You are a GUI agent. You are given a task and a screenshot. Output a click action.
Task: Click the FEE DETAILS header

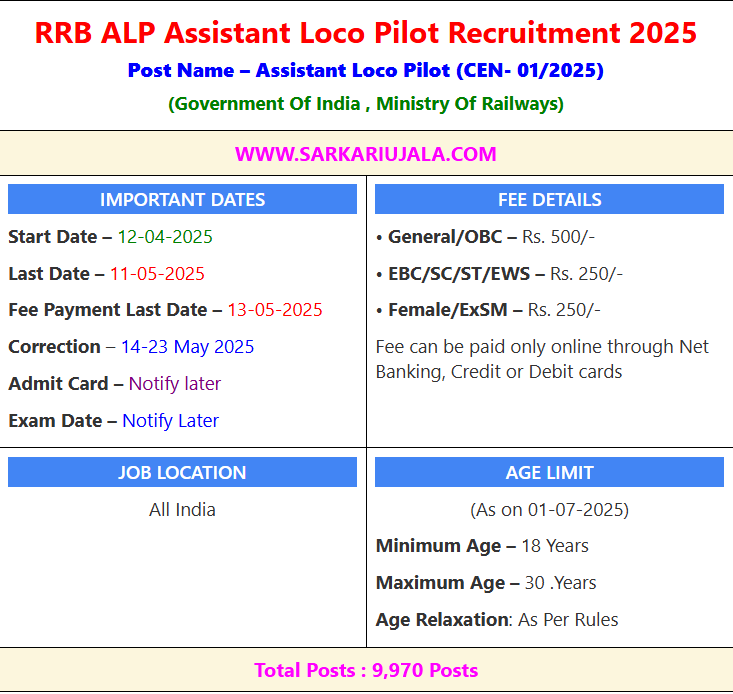[549, 199]
